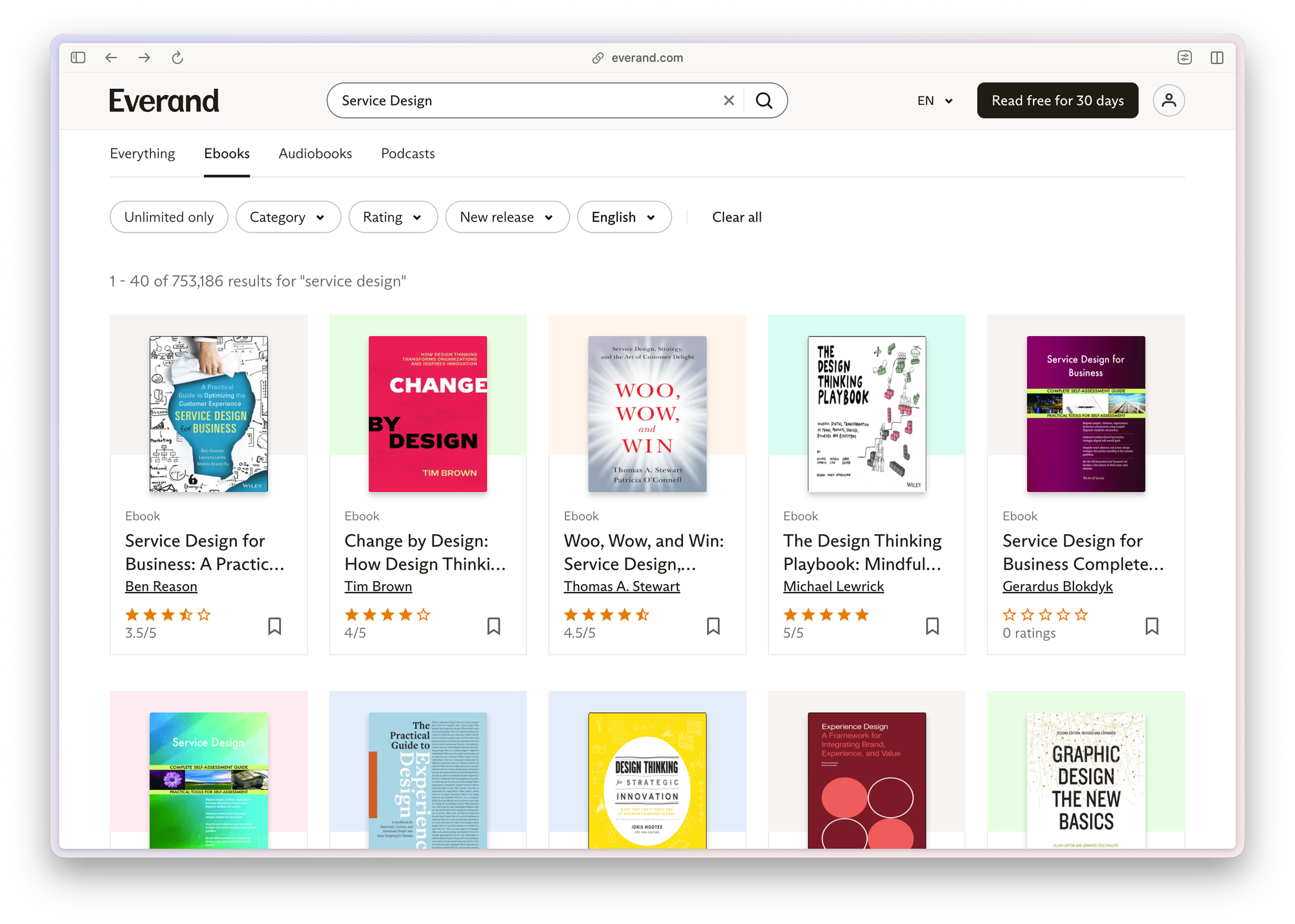Go back with the browser back arrow
1295x924 pixels.
111,58
